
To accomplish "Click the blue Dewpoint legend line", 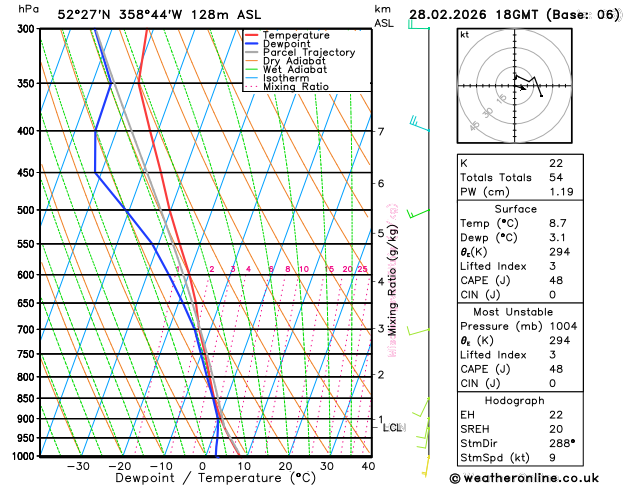I will tap(252, 44).
